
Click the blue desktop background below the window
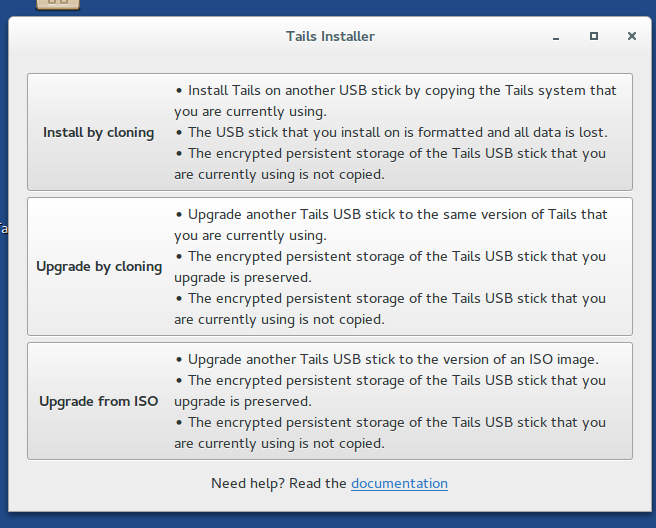coord(328,521)
